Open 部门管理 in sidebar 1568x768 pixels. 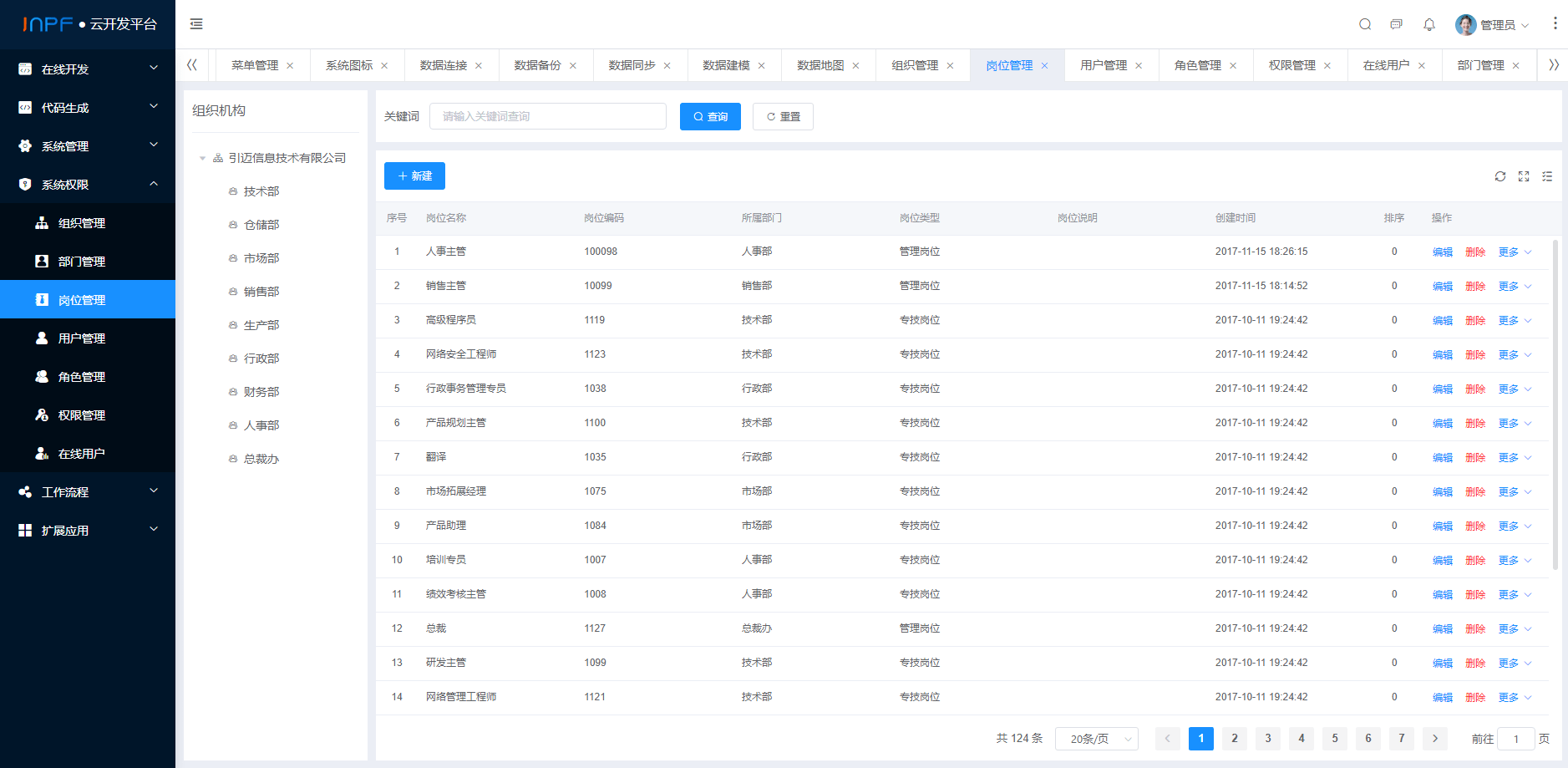click(x=88, y=262)
